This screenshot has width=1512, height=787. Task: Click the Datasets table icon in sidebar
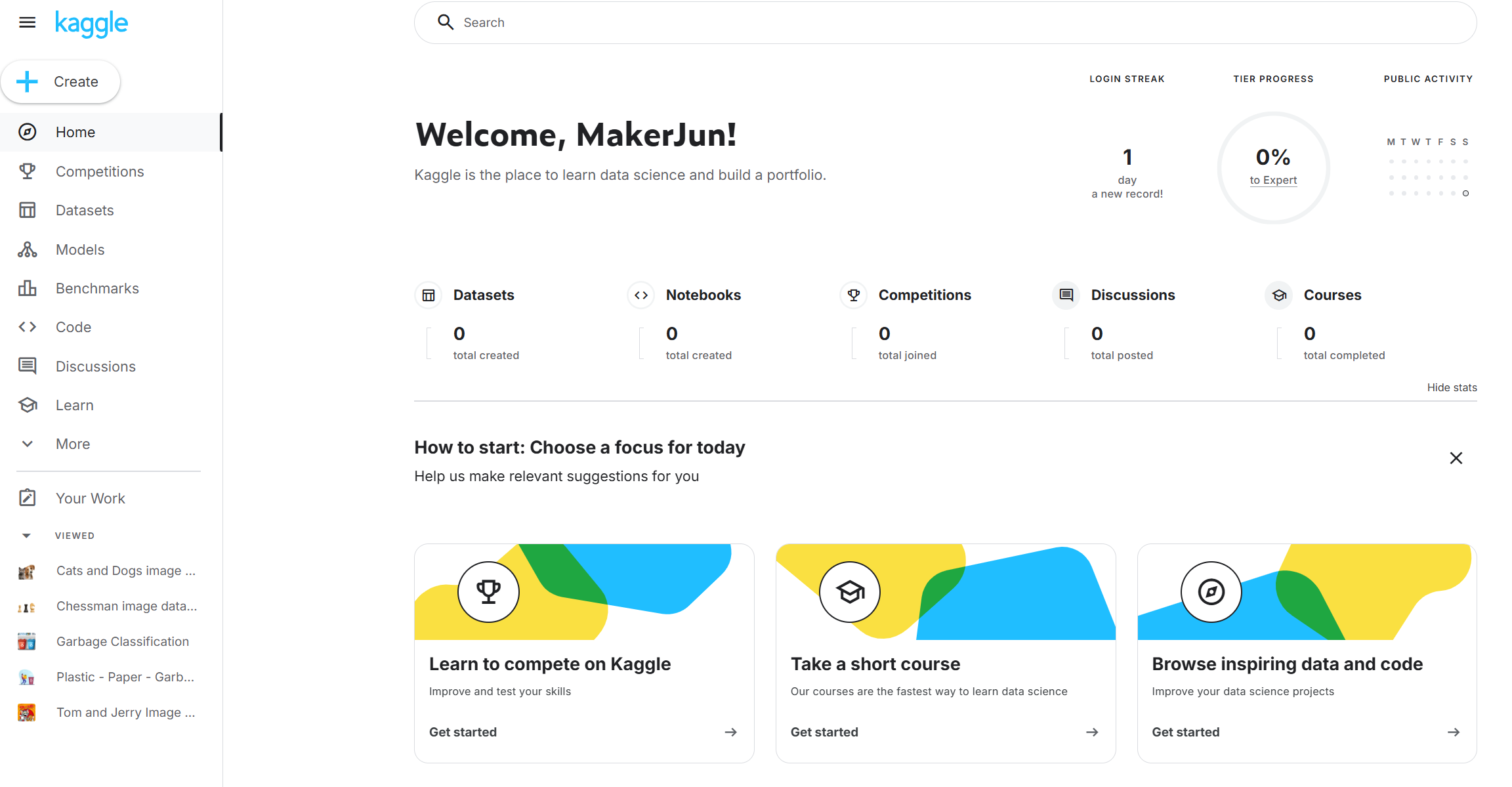pyautogui.click(x=27, y=210)
